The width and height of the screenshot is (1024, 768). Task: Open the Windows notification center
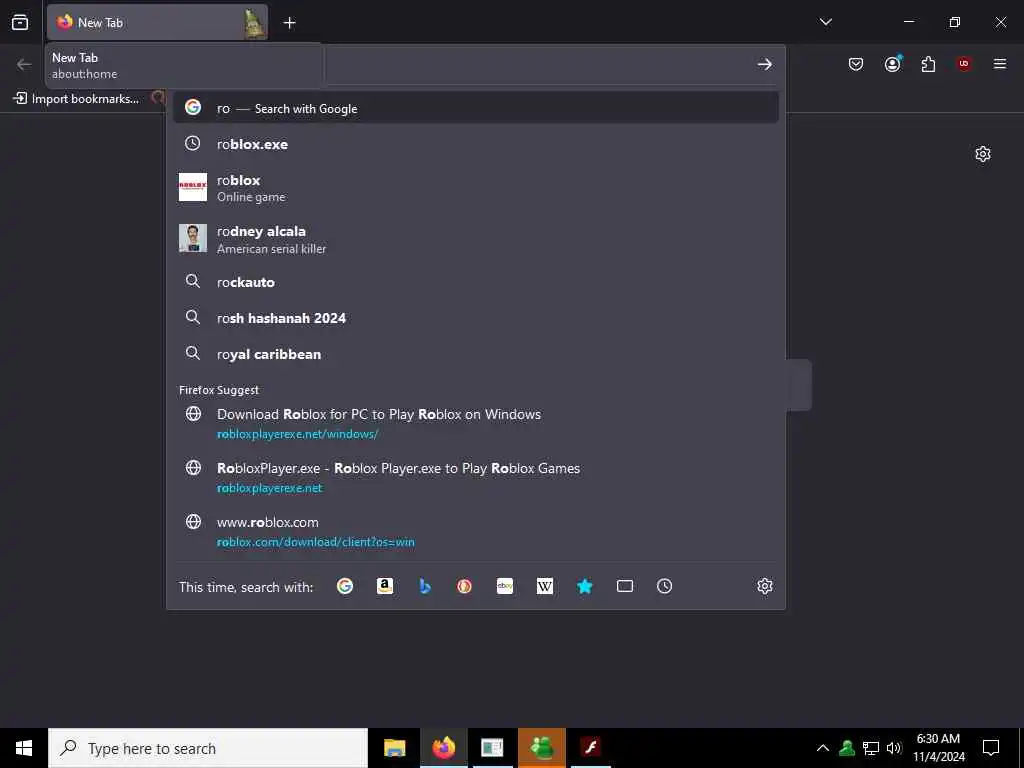[x=991, y=748]
